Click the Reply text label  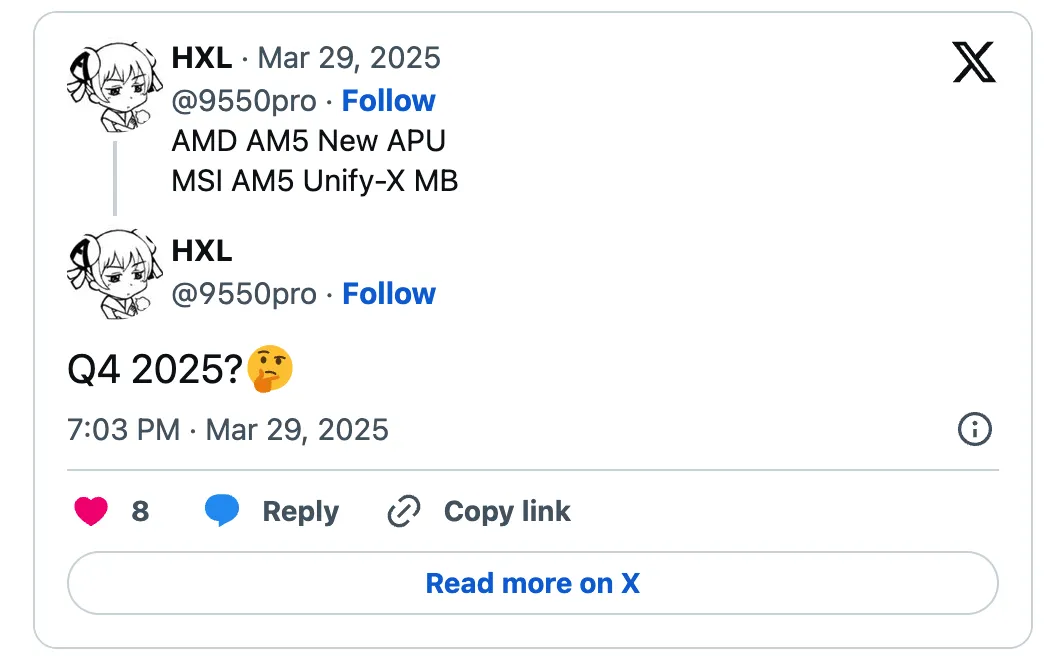pyautogui.click(x=301, y=511)
